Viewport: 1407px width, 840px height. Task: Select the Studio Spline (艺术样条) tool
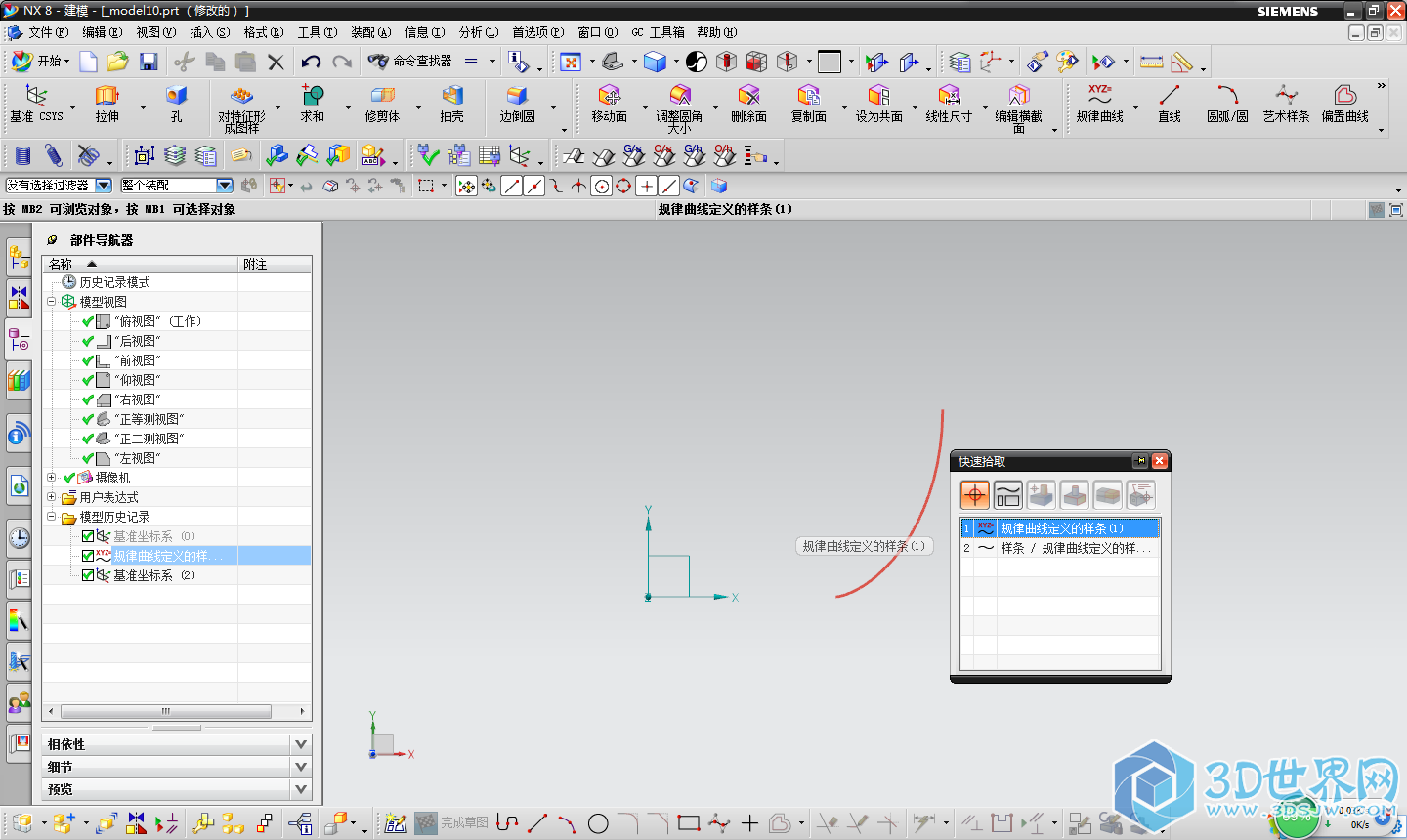[x=1286, y=103]
